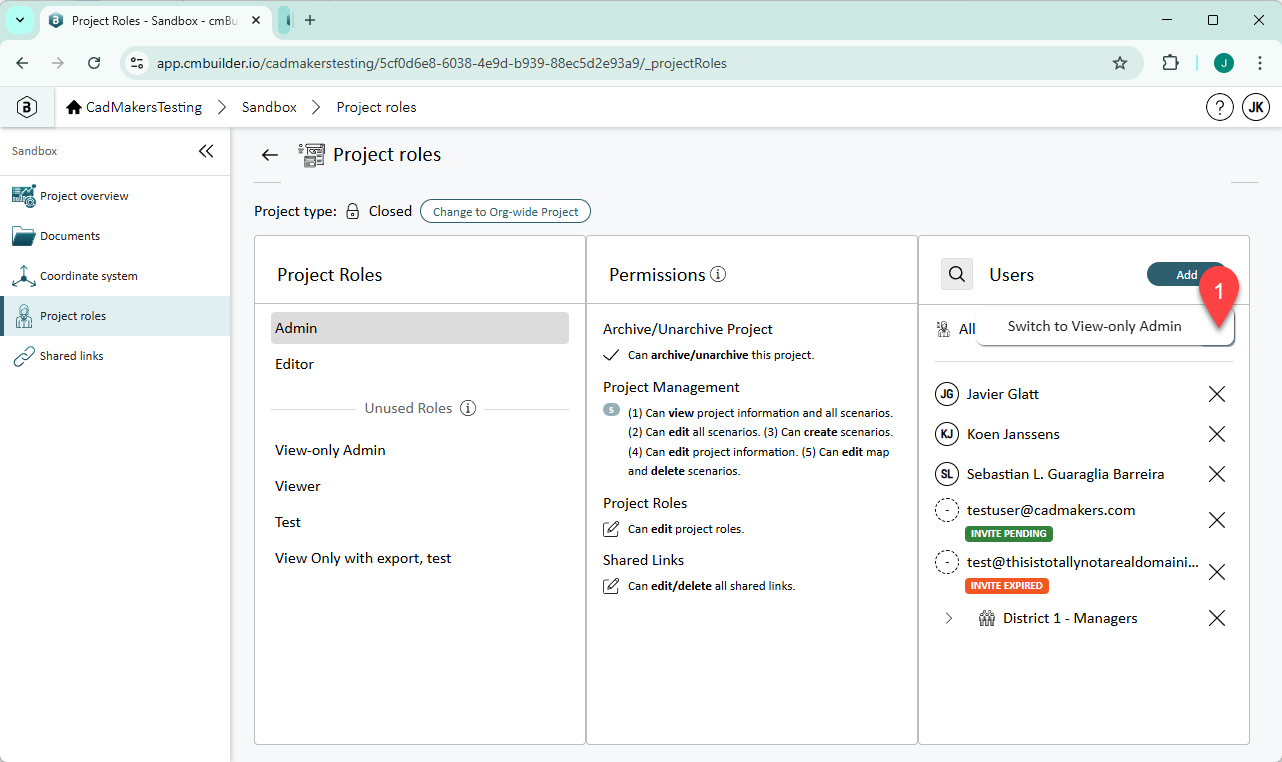The height and width of the screenshot is (762, 1282).
Task: Click the home icon in breadcrumb
Action: coord(74,107)
